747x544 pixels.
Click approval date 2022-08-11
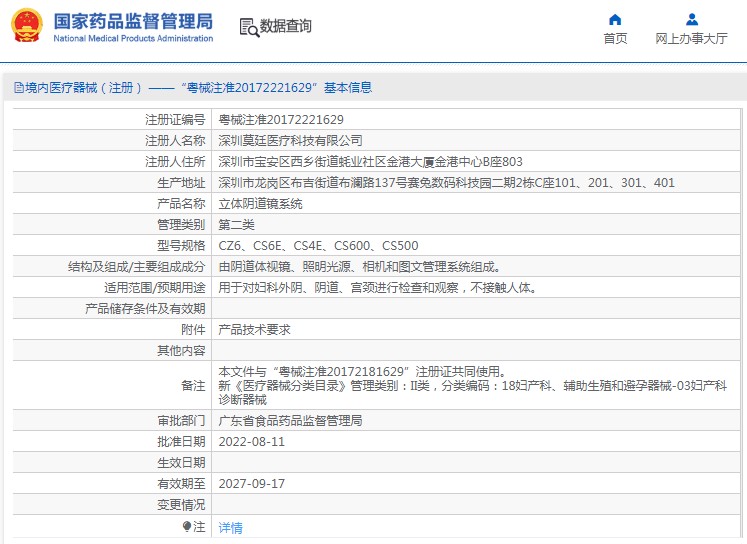252,442
